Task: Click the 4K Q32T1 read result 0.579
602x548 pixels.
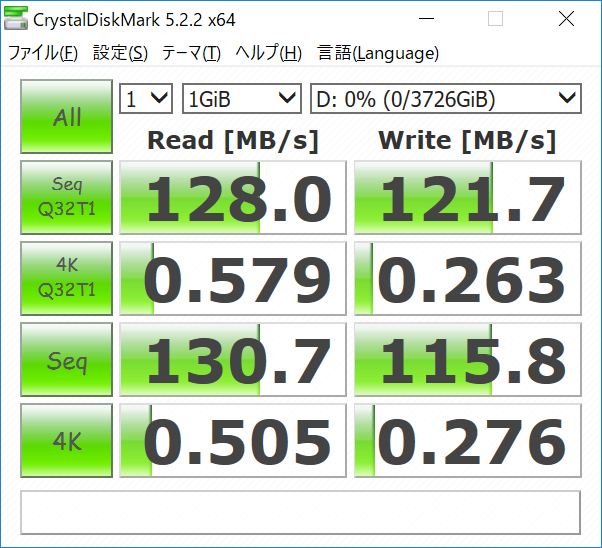Action: [x=233, y=278]
